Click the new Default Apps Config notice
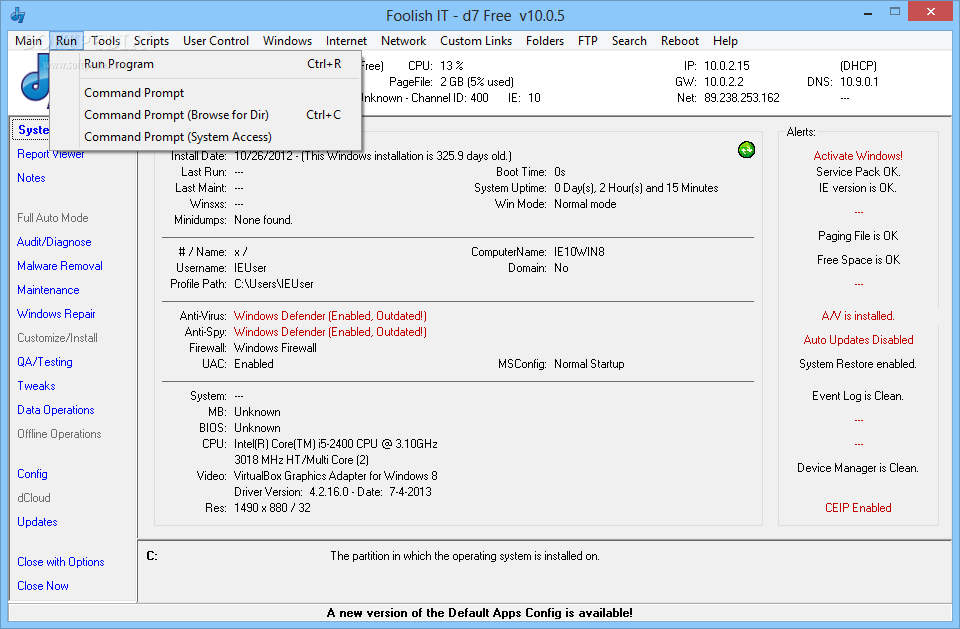This screenshot has width=960, height=629. click(479, 612)
